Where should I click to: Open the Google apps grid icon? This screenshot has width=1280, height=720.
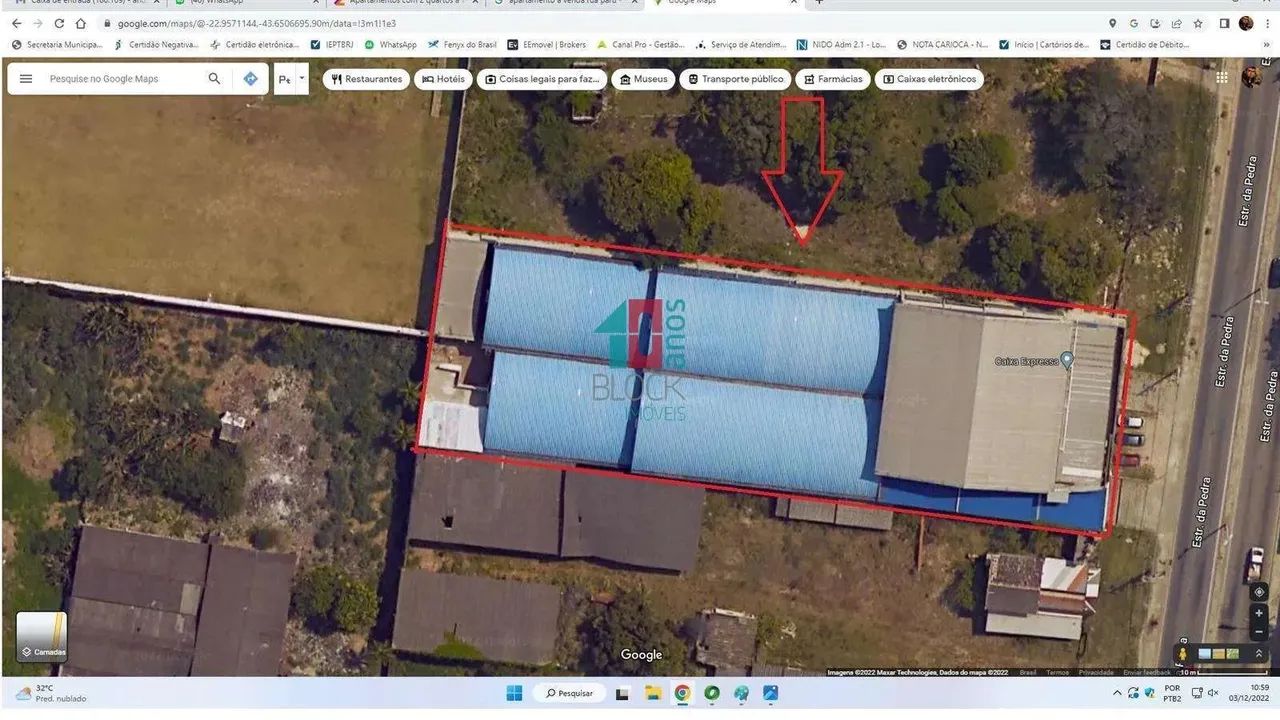[x=1222, y=77]
